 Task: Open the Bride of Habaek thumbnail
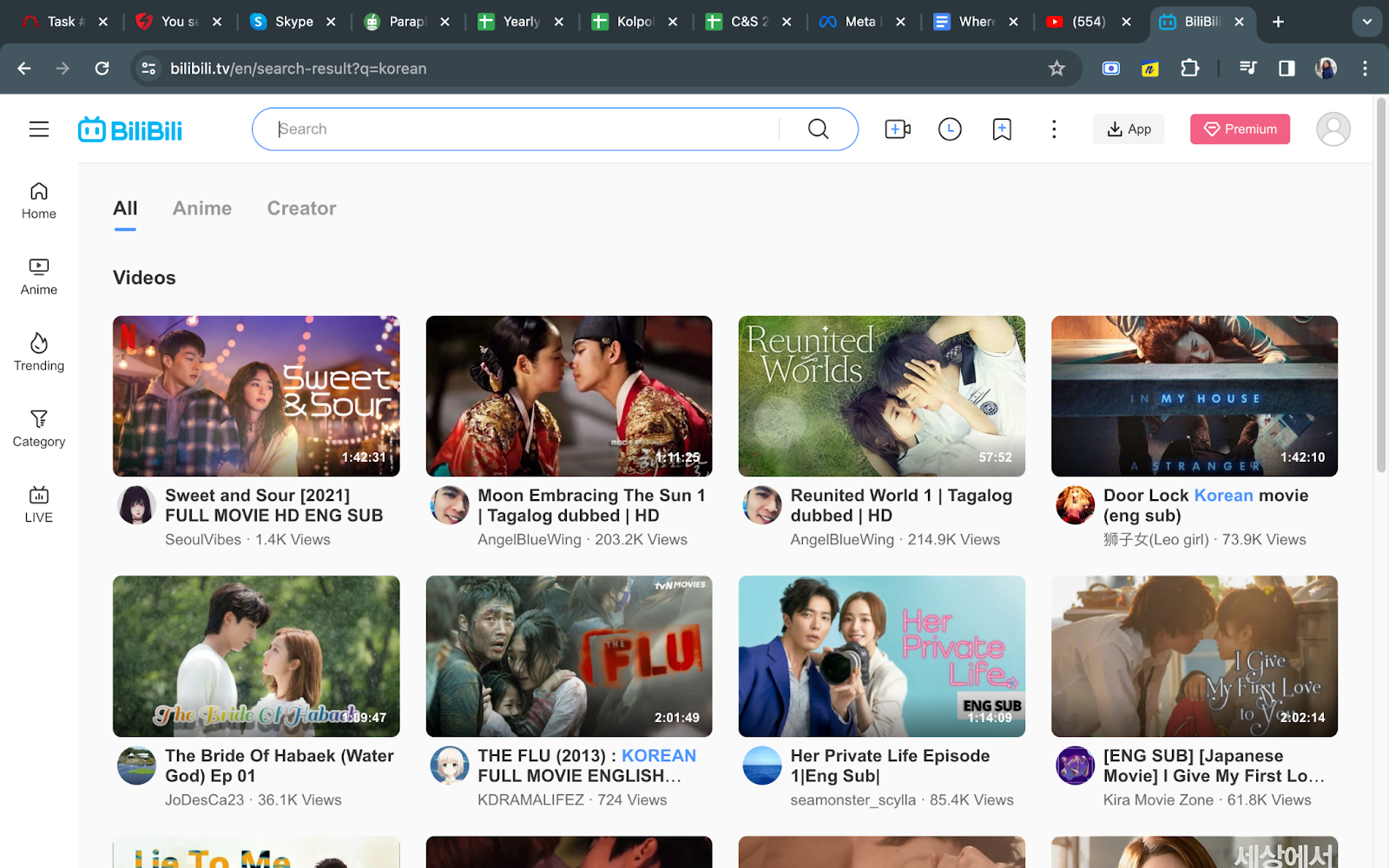[256, 656]
